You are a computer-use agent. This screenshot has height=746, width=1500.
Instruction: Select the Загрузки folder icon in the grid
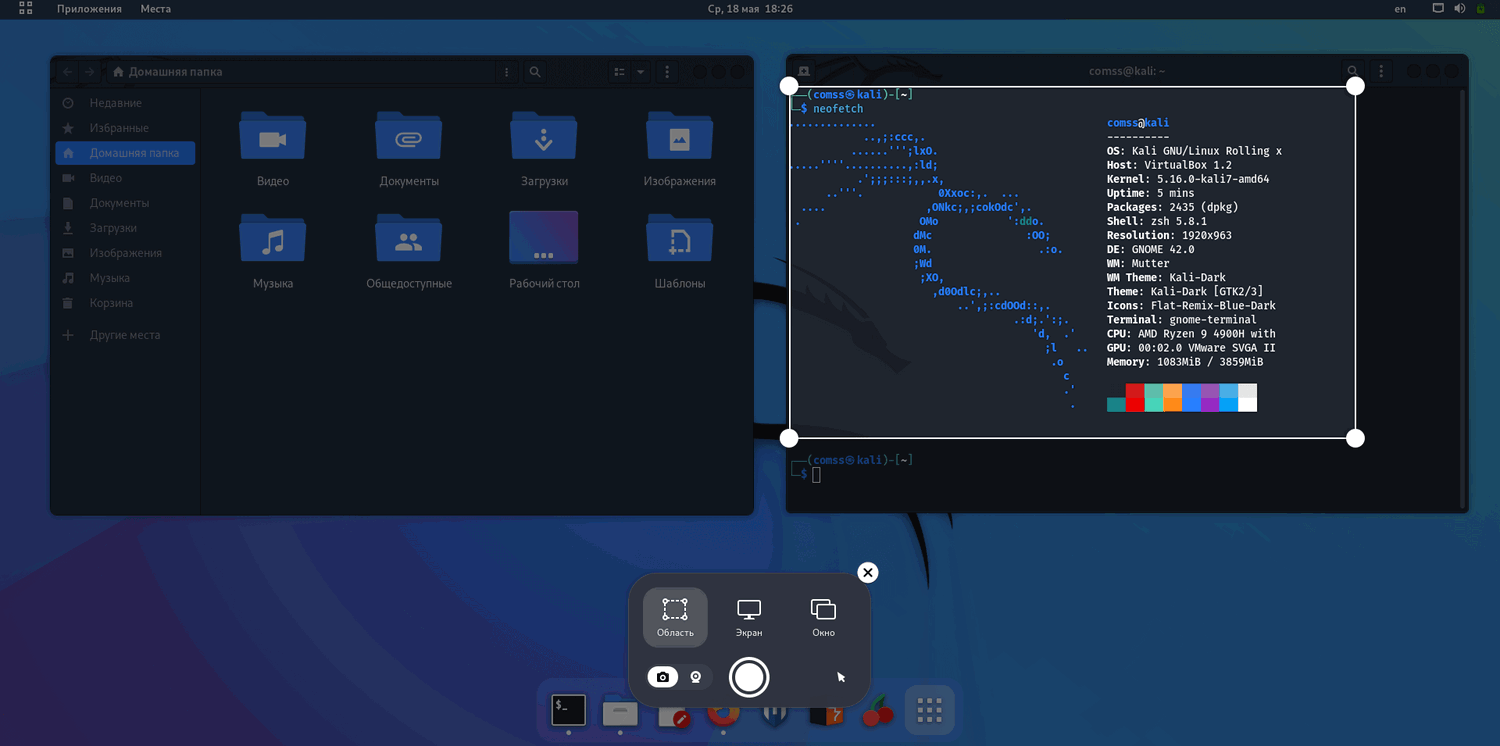(x=544, y=136)
